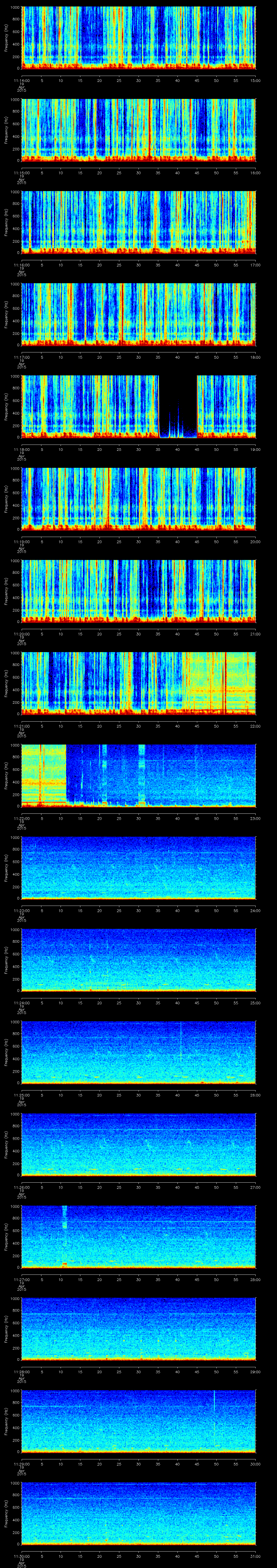
Task: Click the 11:26:00 start time label
Action: tap(21, 1187)
